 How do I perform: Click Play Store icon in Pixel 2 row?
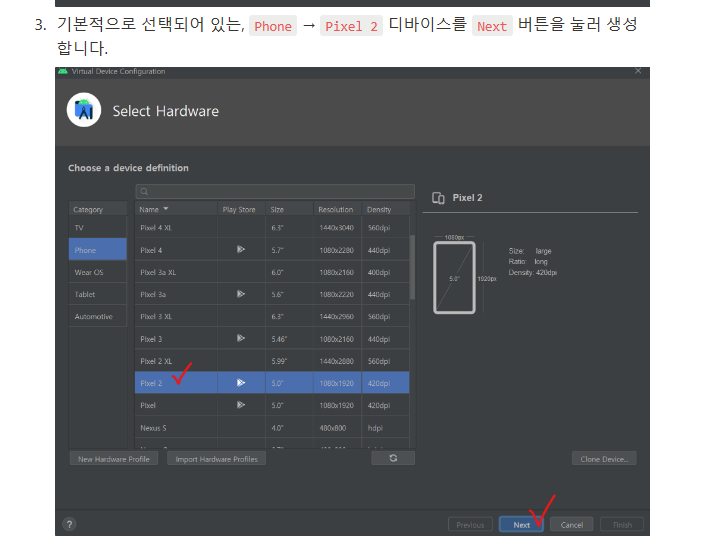point(241,382)
